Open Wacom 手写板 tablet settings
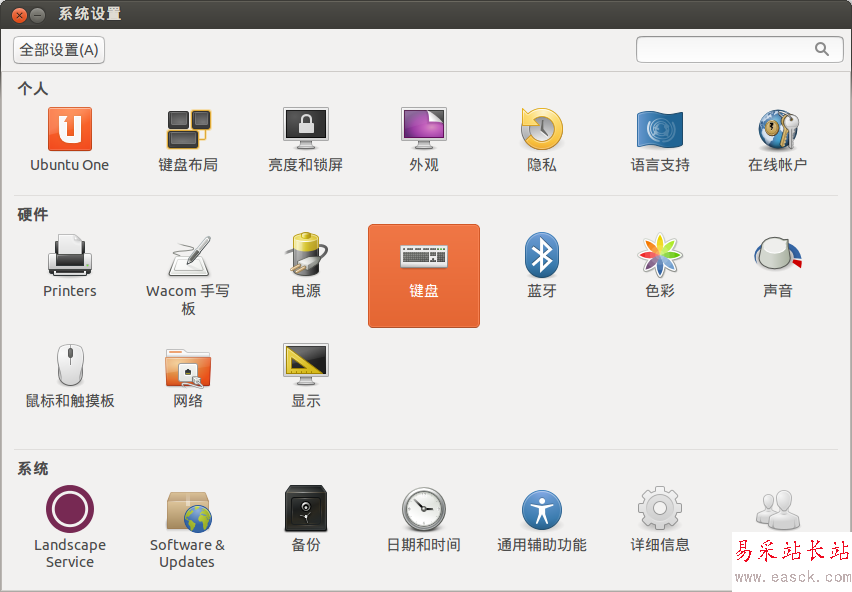852x592 pixels. coord(188,275)
